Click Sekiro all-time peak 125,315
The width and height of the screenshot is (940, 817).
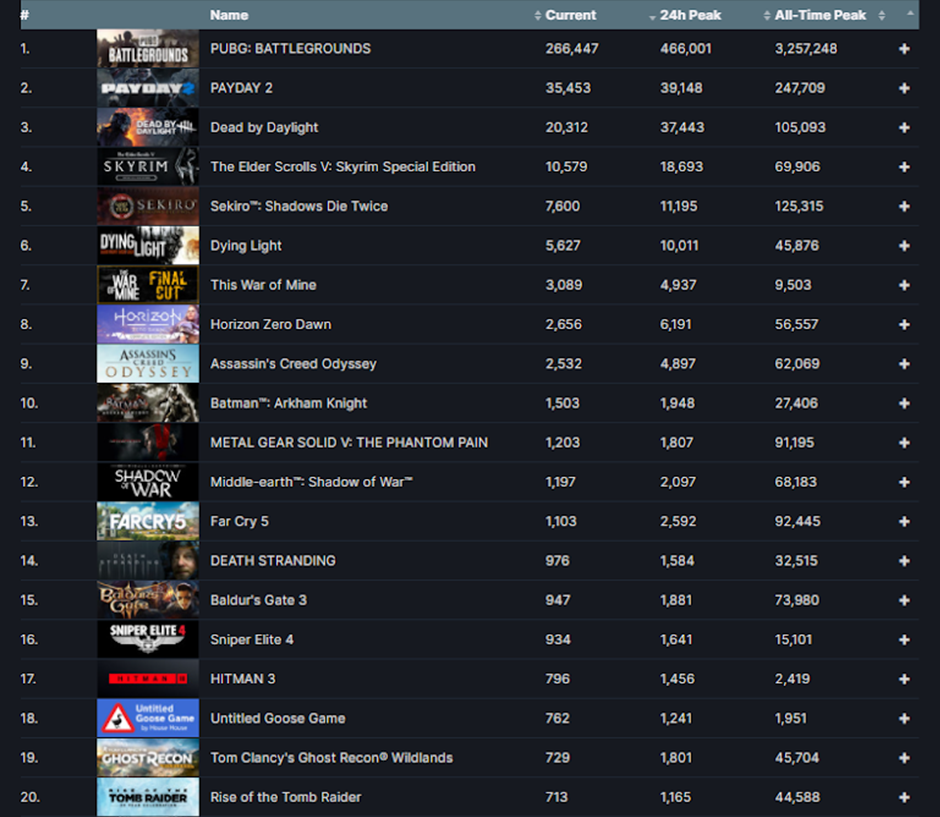tap(799, 206)
